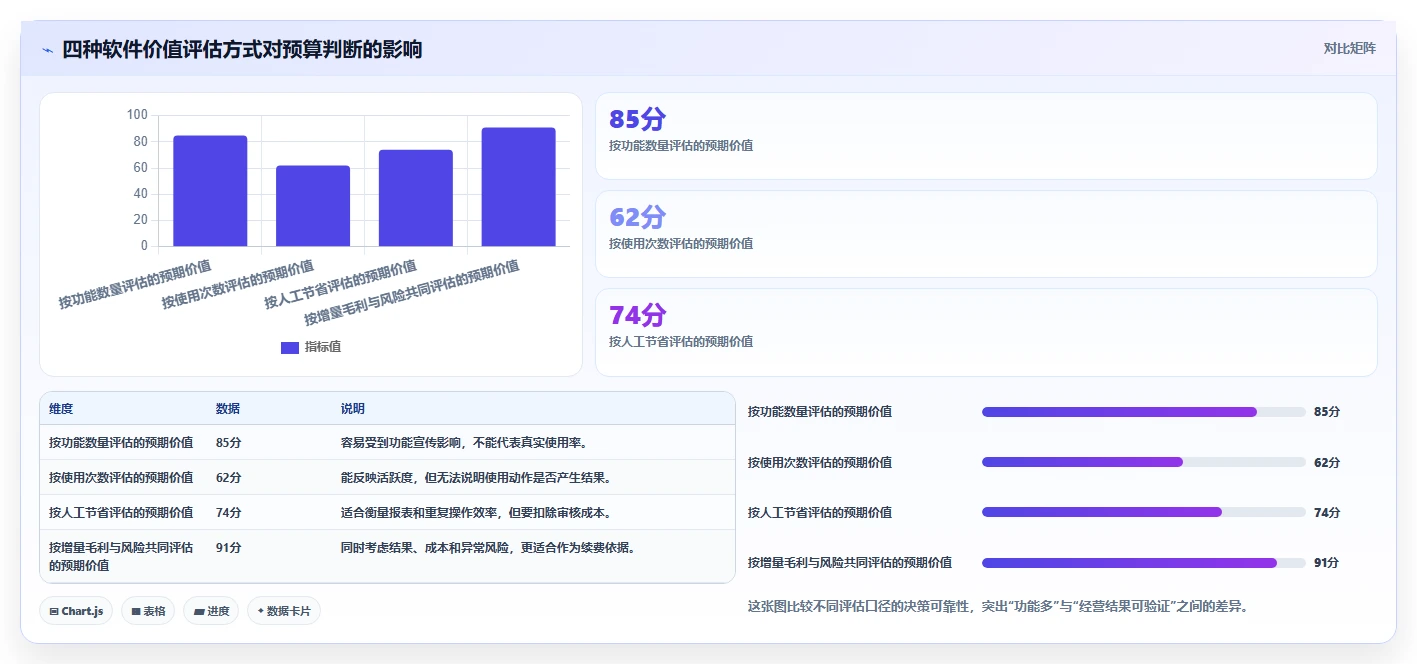Click the 说明 column header
The width and height of the screenshot is (1417, 664).
pyautogui.click(x=353, y=409)
